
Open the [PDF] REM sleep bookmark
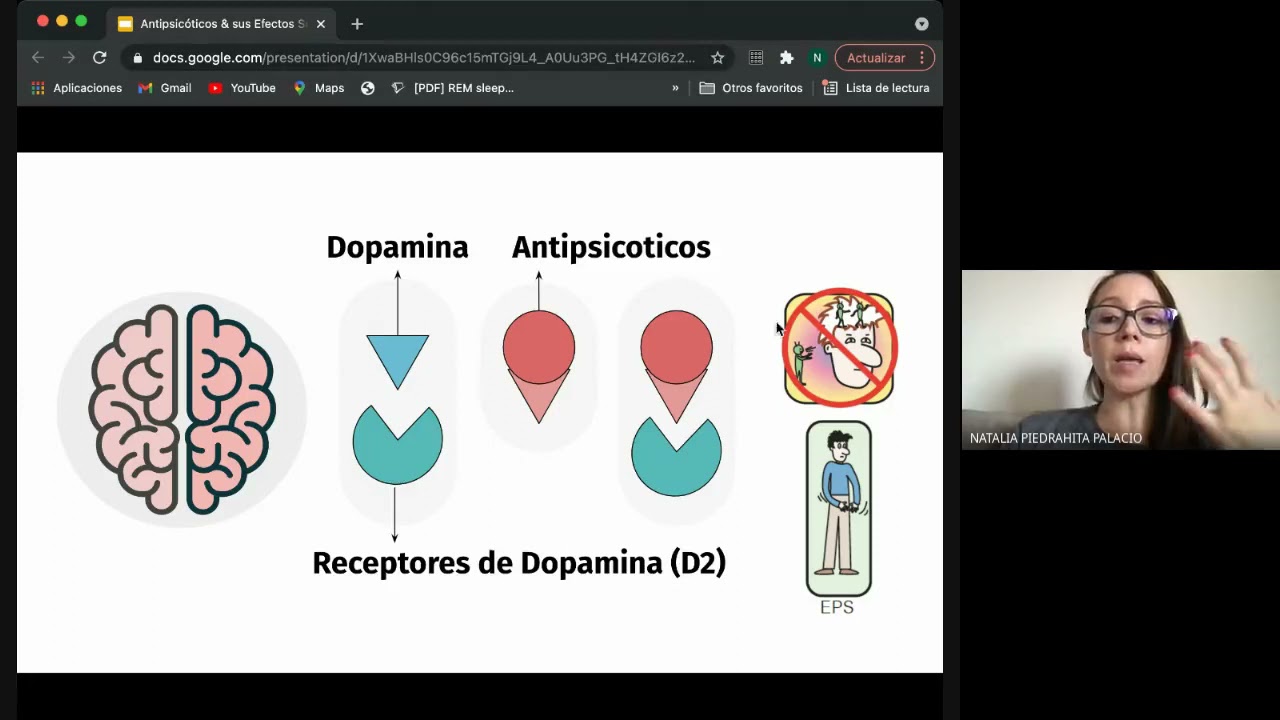(453, 88)
